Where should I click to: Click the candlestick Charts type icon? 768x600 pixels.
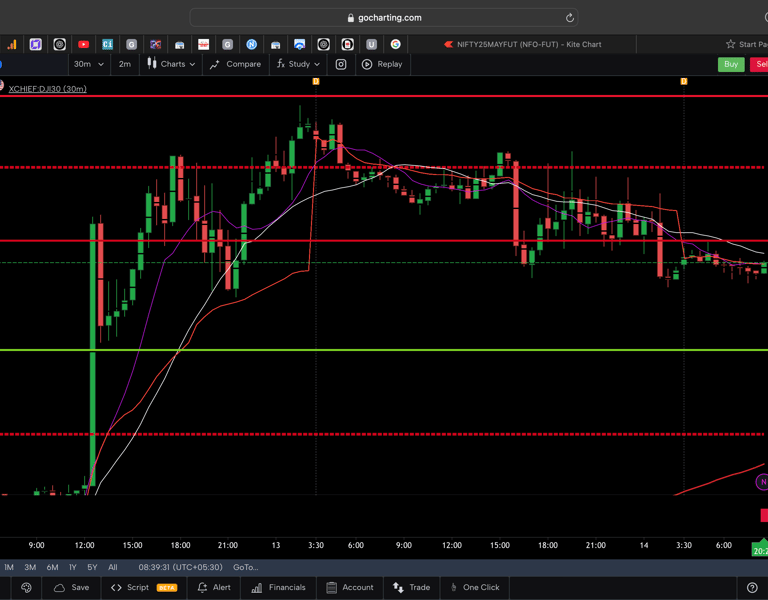152,64
